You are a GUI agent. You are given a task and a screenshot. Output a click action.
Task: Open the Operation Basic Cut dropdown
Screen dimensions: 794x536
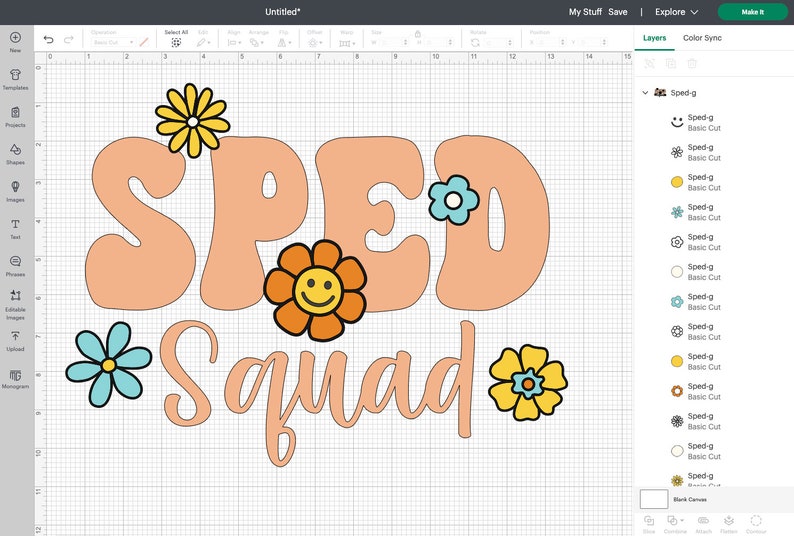tap(113, 43)
